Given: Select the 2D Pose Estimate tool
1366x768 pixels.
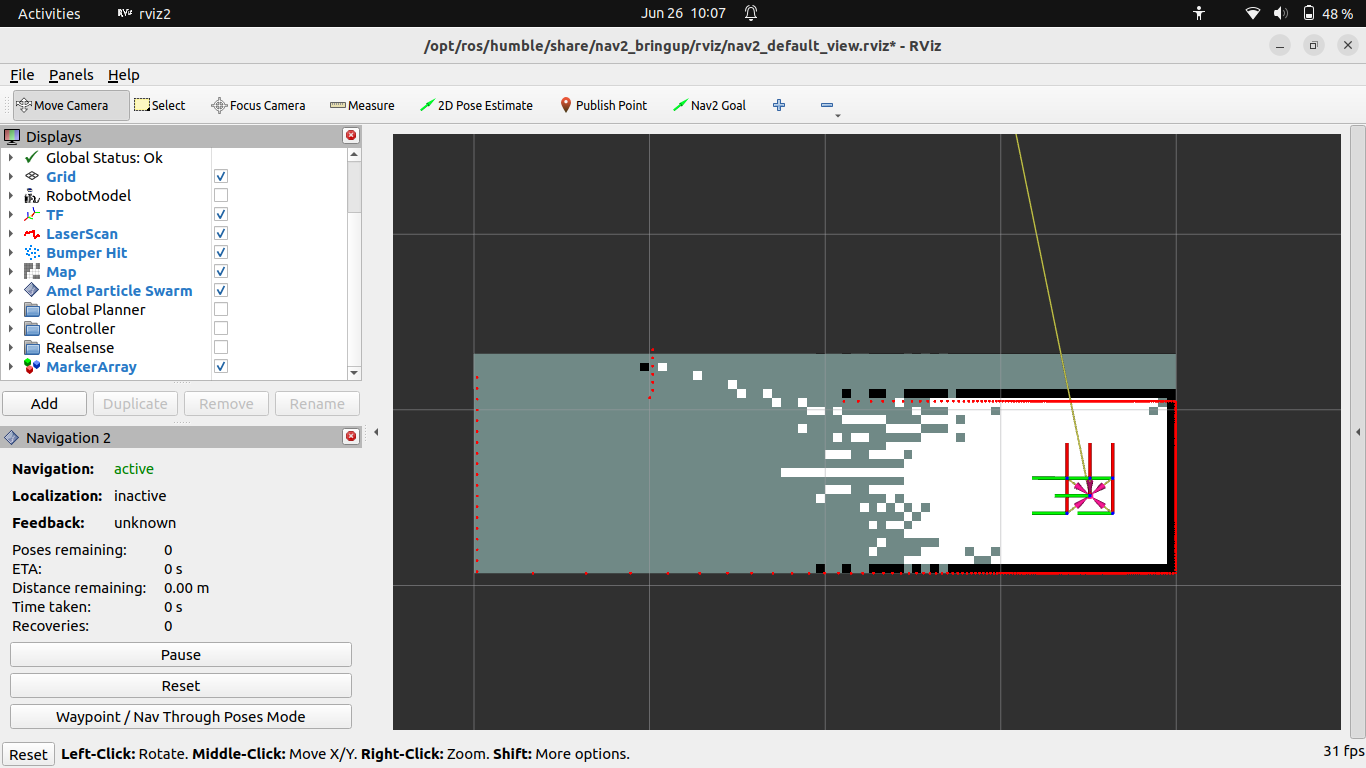Looking at the screenshot, I should click(x=476, y=104).
